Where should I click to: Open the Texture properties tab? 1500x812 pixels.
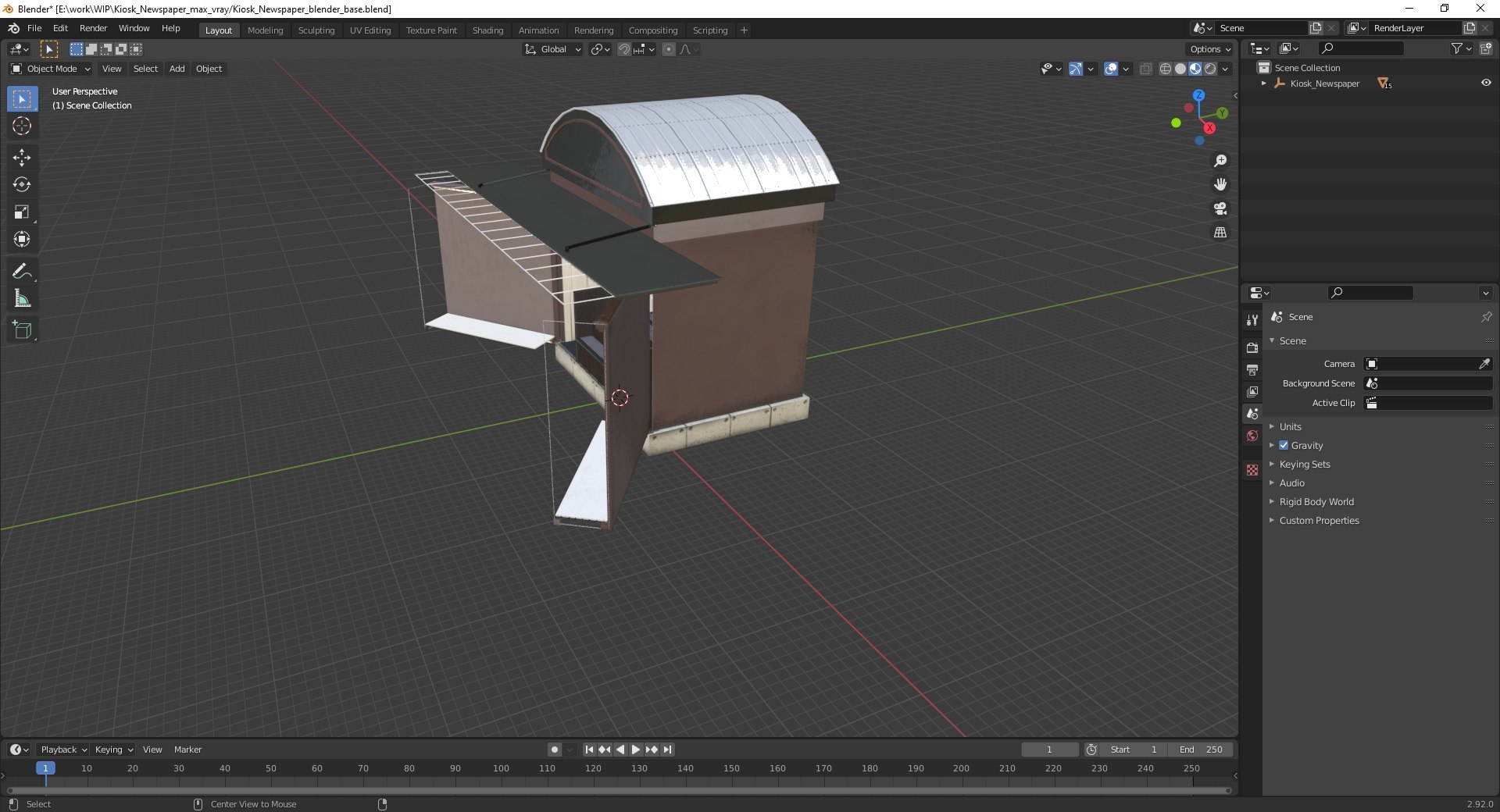click(1252, 470)
